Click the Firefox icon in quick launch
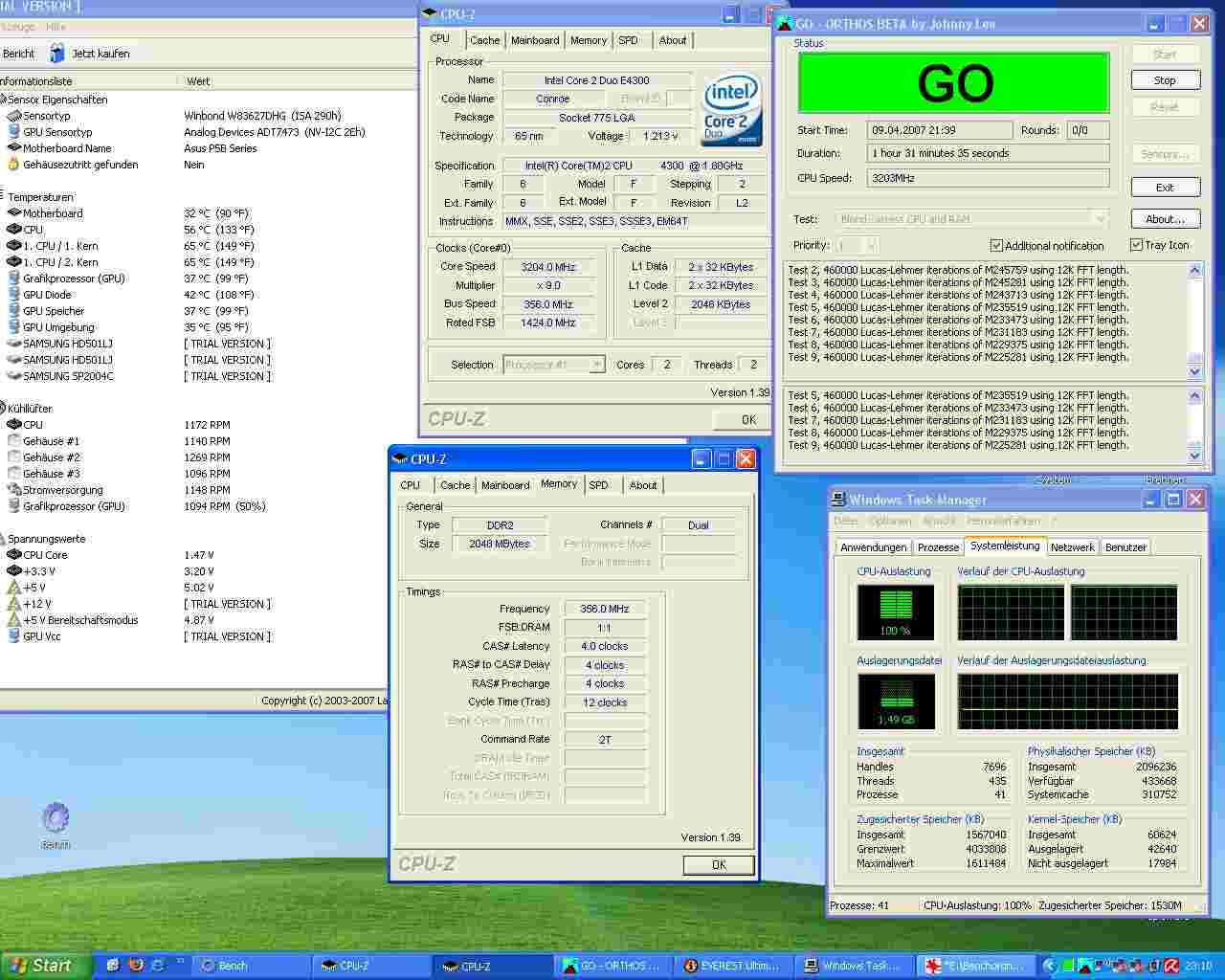This screenshot has height=980, width=1225. [135, 966]
